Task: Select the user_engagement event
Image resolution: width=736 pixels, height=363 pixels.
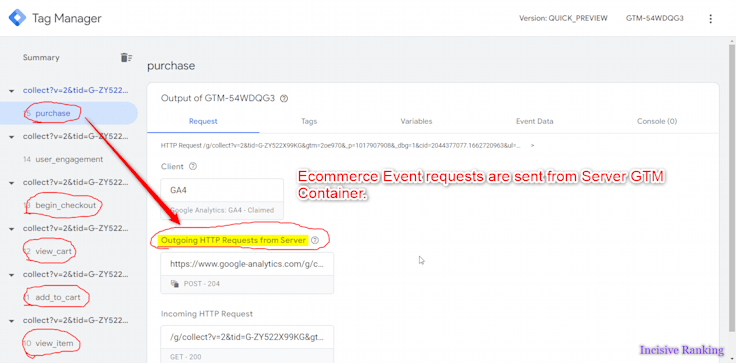Action: [69, 159]
